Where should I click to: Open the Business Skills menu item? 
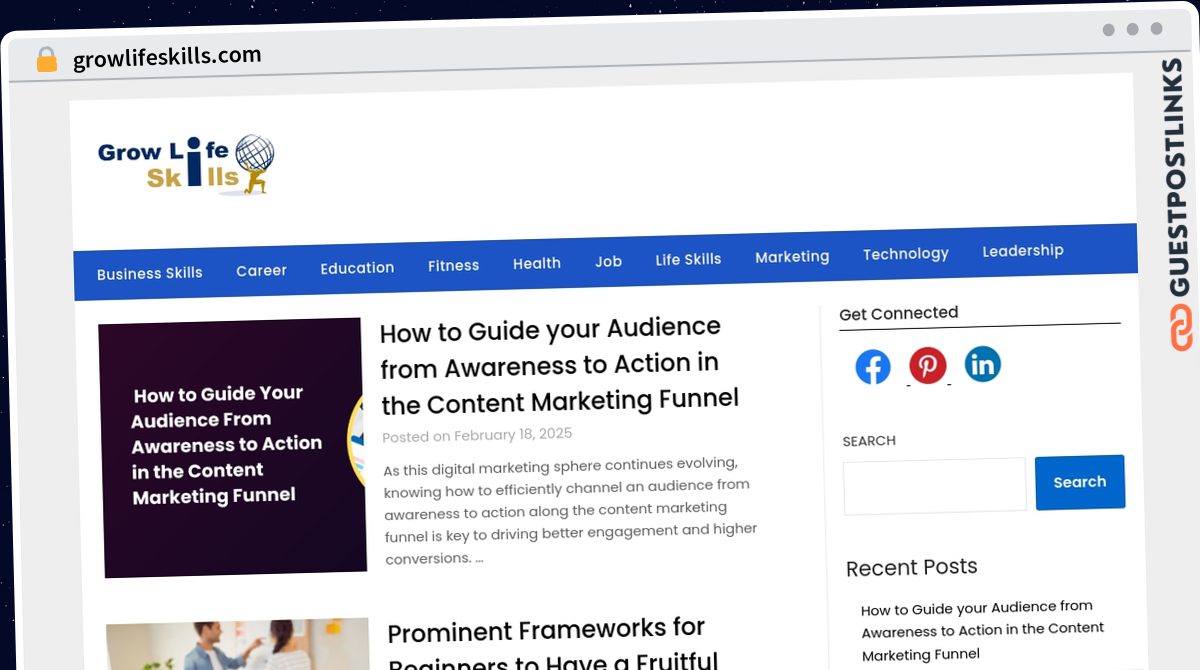pyautogui.click(x=150, y=273)
